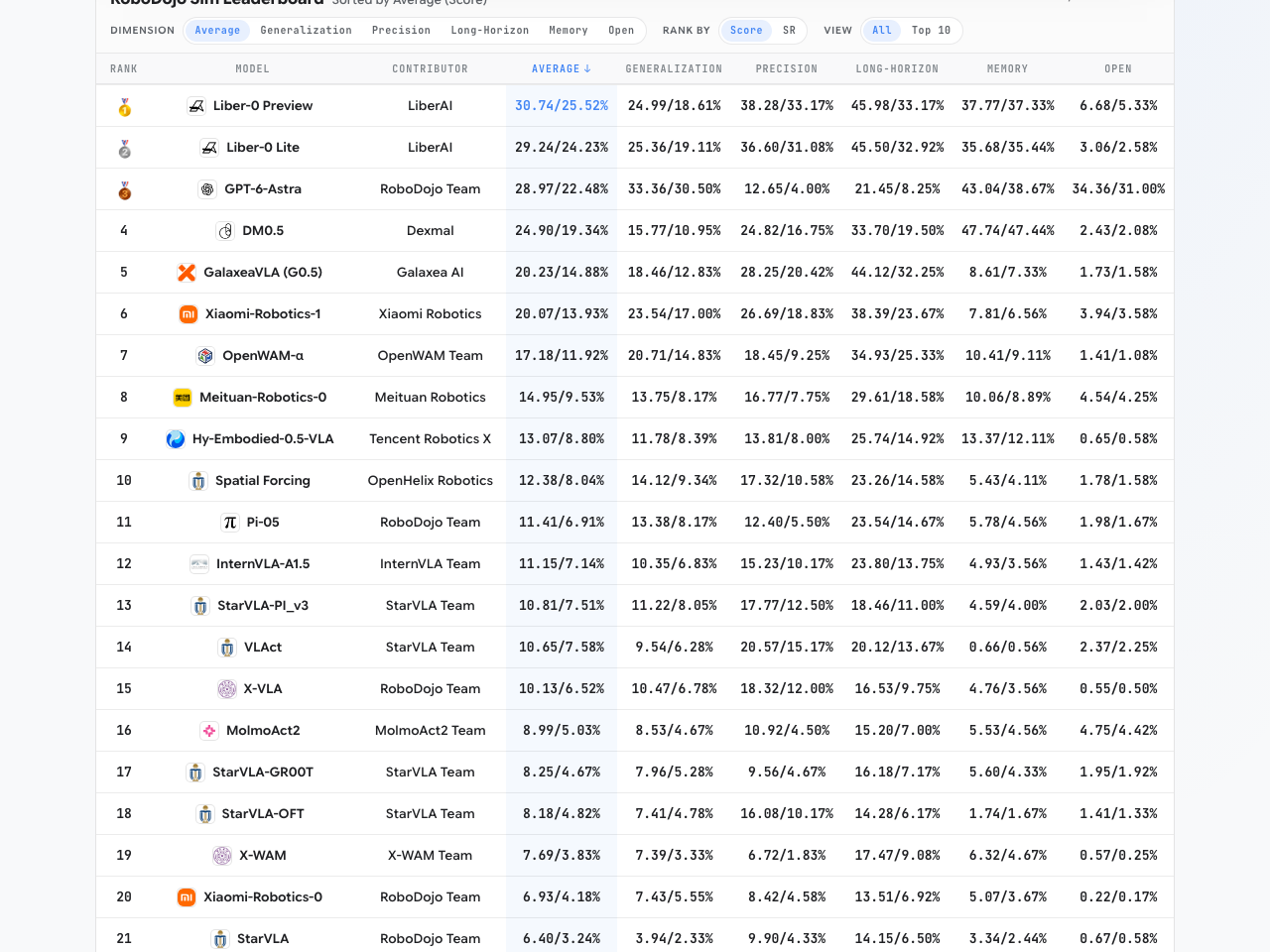
Task: Click the 20.57/15.17% precision score for VLAct
Action: [787, 648]
